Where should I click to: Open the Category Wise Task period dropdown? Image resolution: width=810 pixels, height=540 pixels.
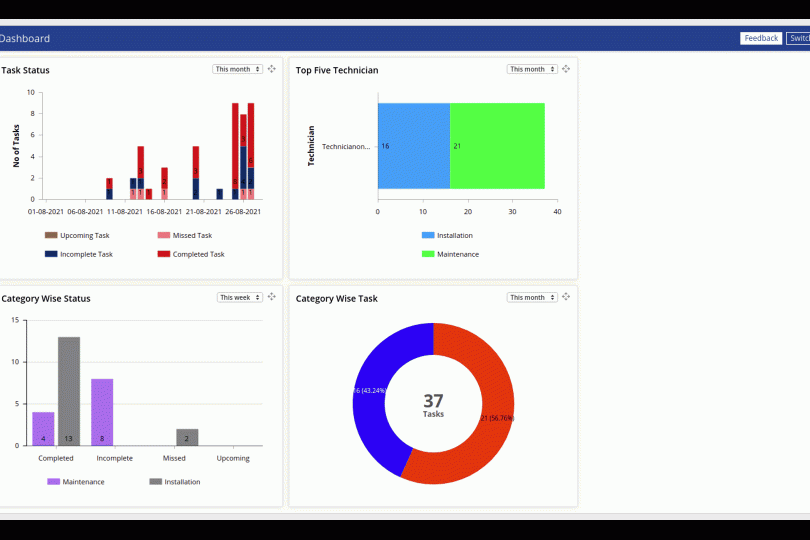[532, 297]
